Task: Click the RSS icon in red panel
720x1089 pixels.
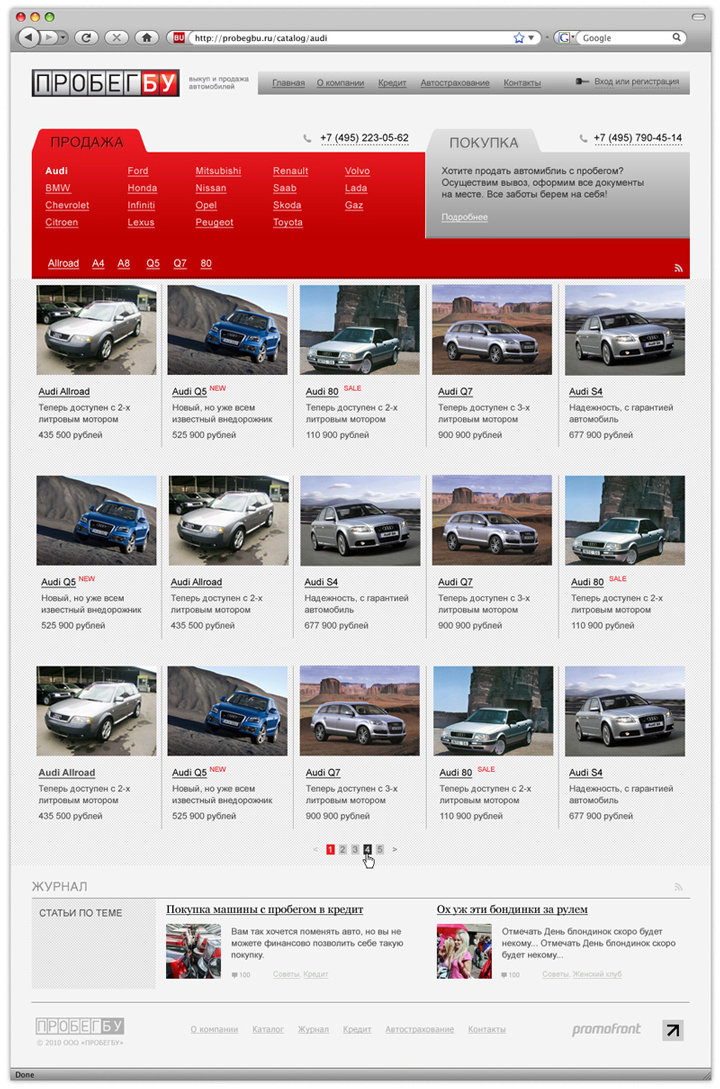Action: 678,268
